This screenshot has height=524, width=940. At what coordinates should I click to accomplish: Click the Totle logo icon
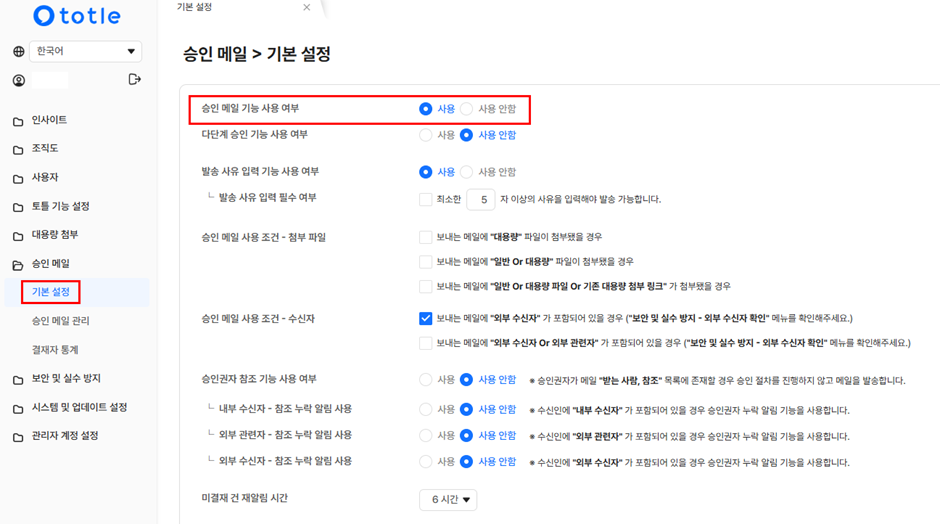(x=44, y=16)
